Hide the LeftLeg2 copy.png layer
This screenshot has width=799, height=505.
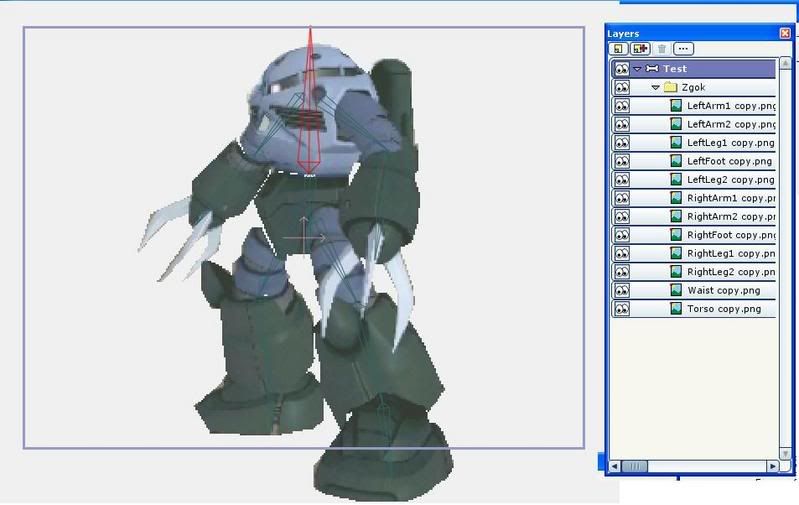[x=621, y=179]
